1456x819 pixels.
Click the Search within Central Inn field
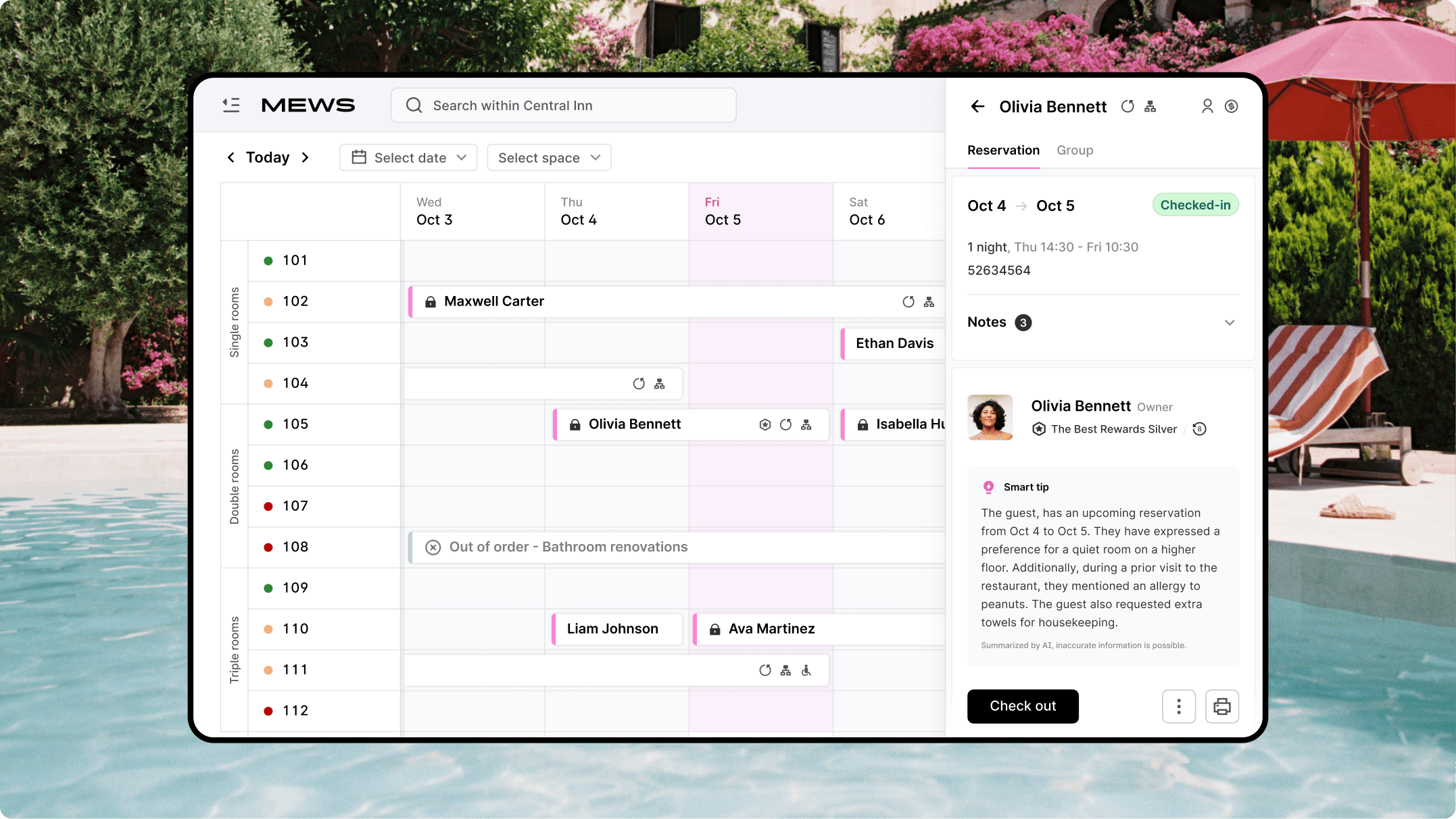pos(563,105)
